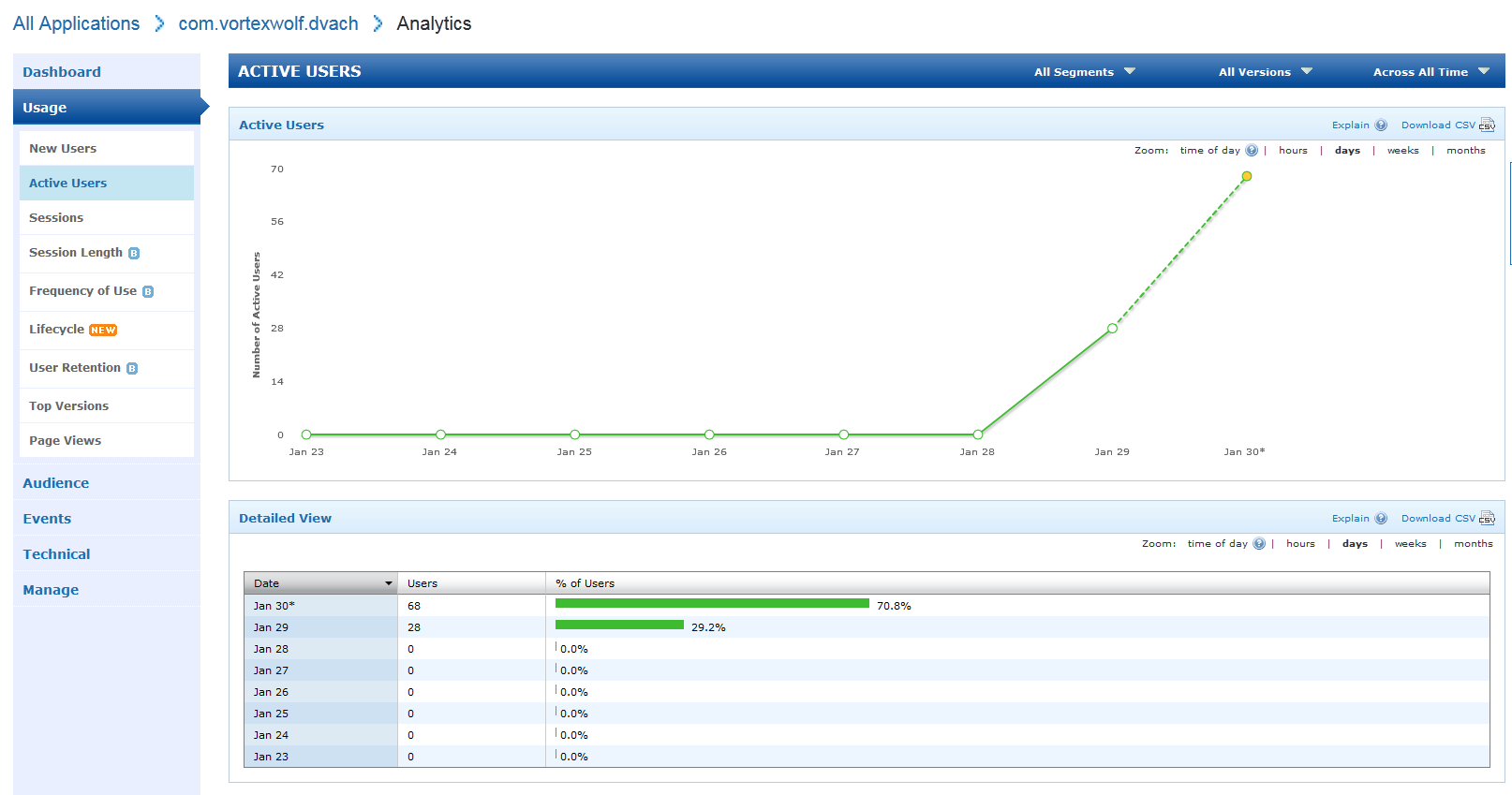Click breadcrumb chevron after com.vortexwolf.dvach

coord(378,23)
